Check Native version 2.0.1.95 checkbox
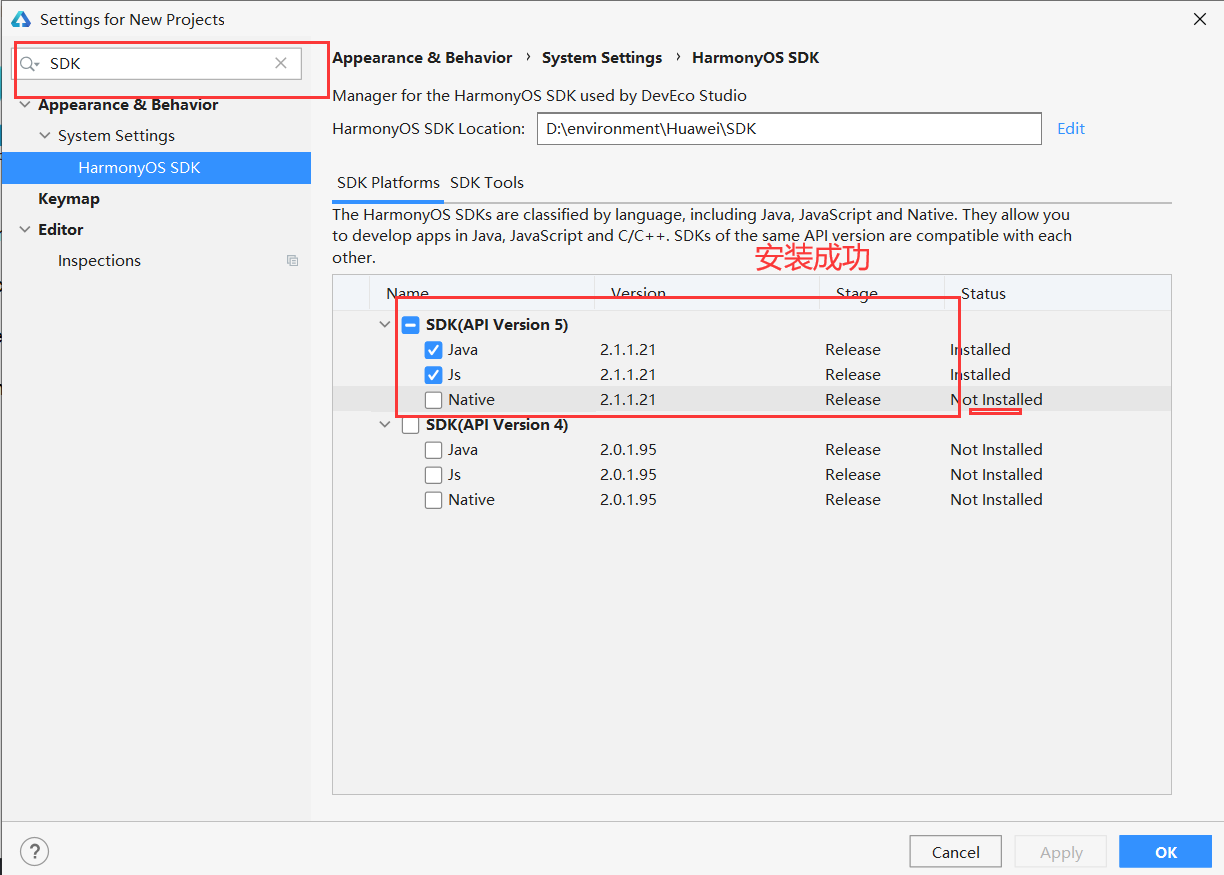 pos(433,500)
